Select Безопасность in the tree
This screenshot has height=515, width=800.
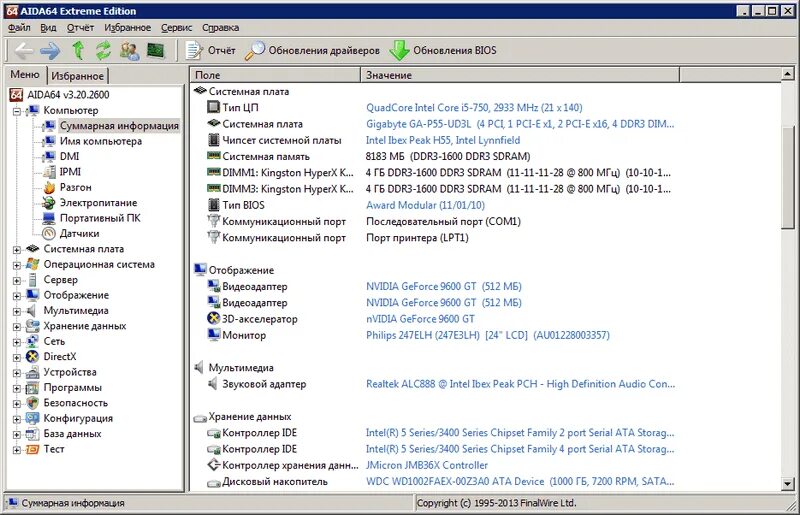[x=76, y=403]
